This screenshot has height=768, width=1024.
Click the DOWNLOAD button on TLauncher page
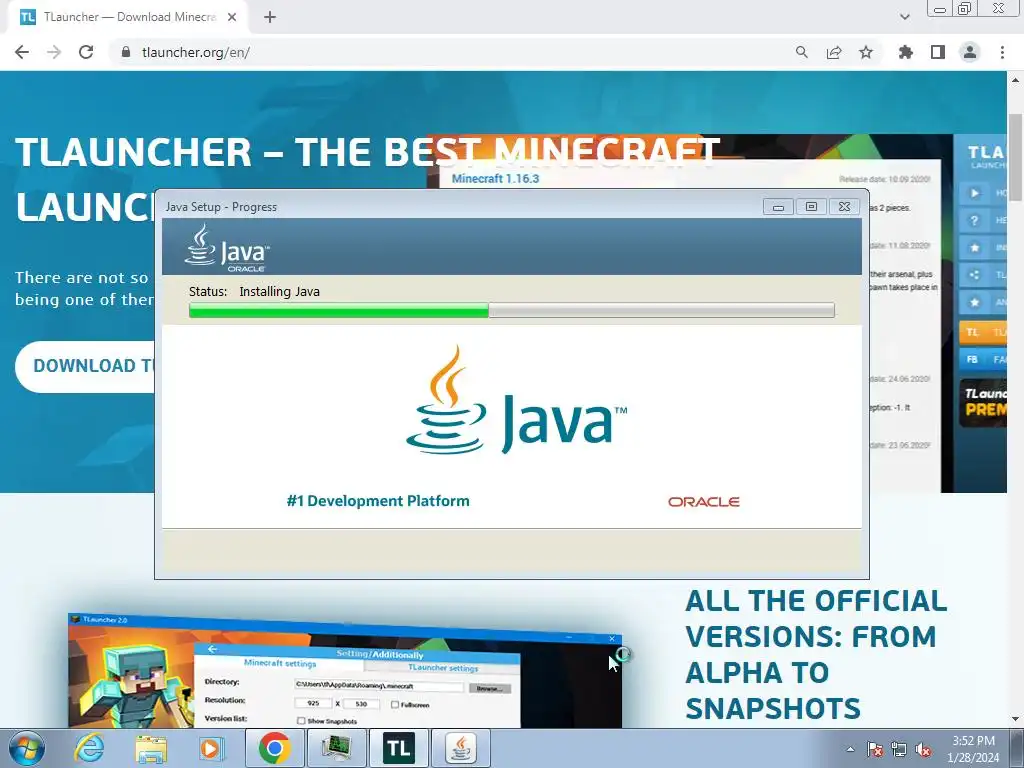pos(87,366)
